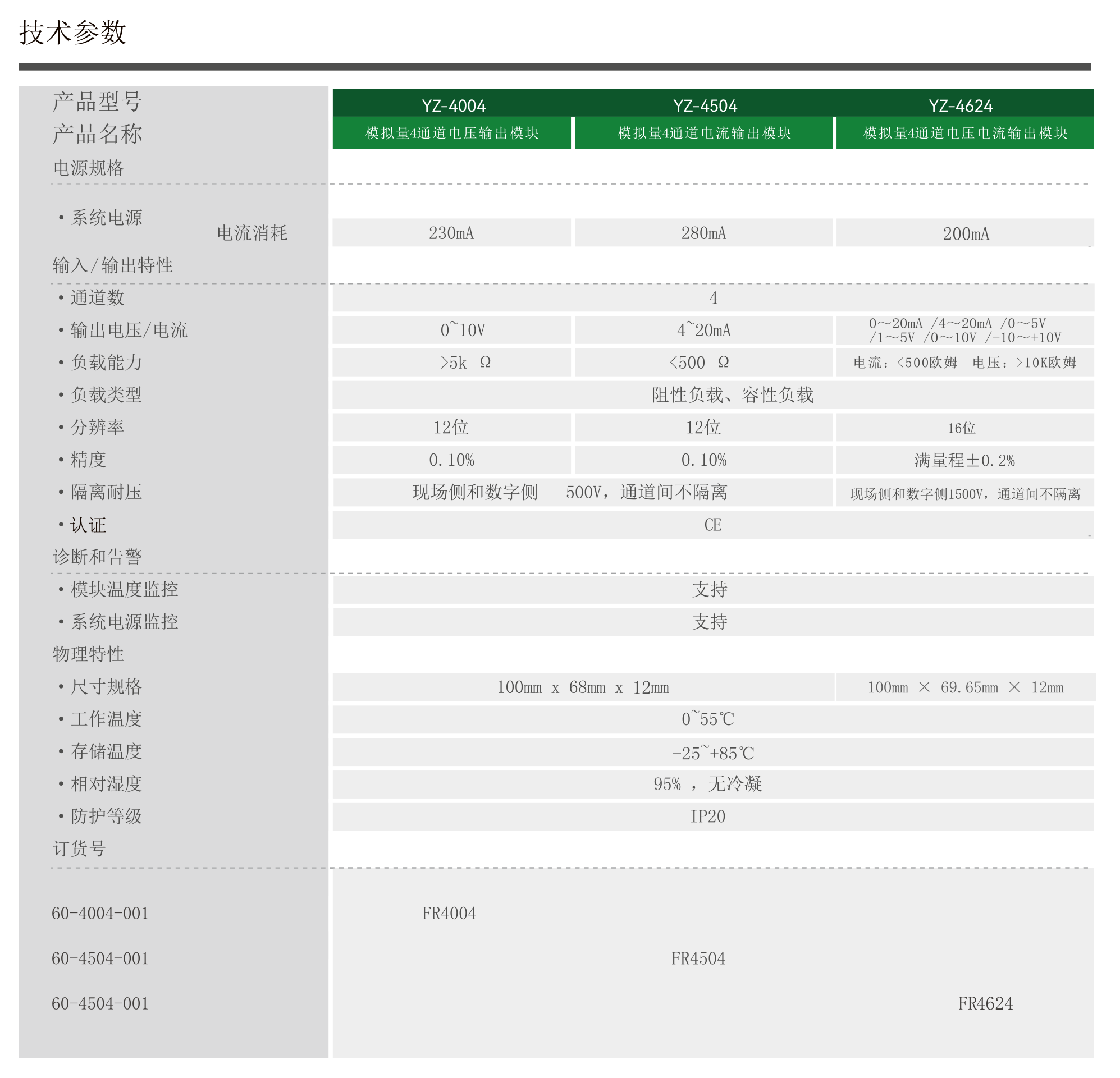Click the 4~20mA output current cell
This screenshot has height=1078, width=1120.
[x=703, y=330]
